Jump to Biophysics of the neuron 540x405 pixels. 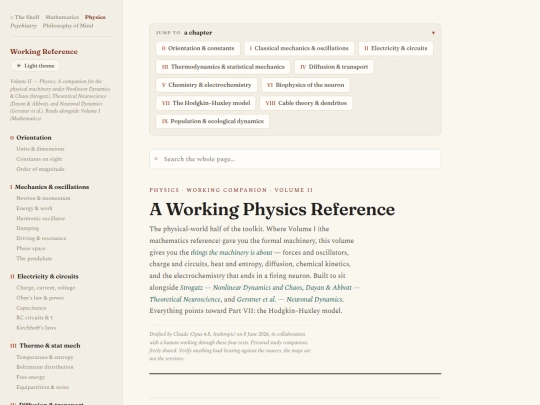tap(305, 85)
